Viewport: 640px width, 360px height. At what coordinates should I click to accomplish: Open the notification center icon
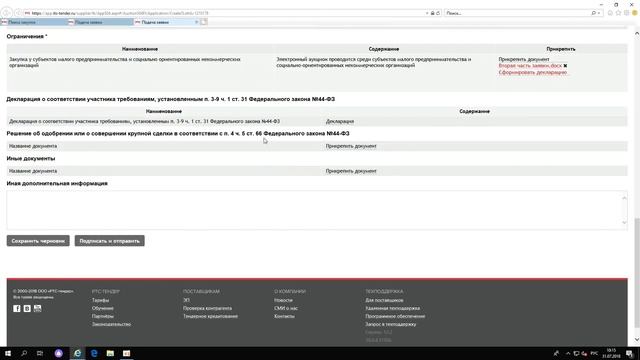pyautogui.click(x=630, y=353)
